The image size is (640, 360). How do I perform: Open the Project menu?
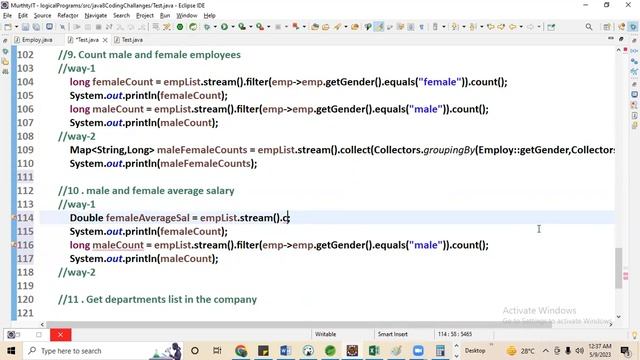[x=144, y=16]
